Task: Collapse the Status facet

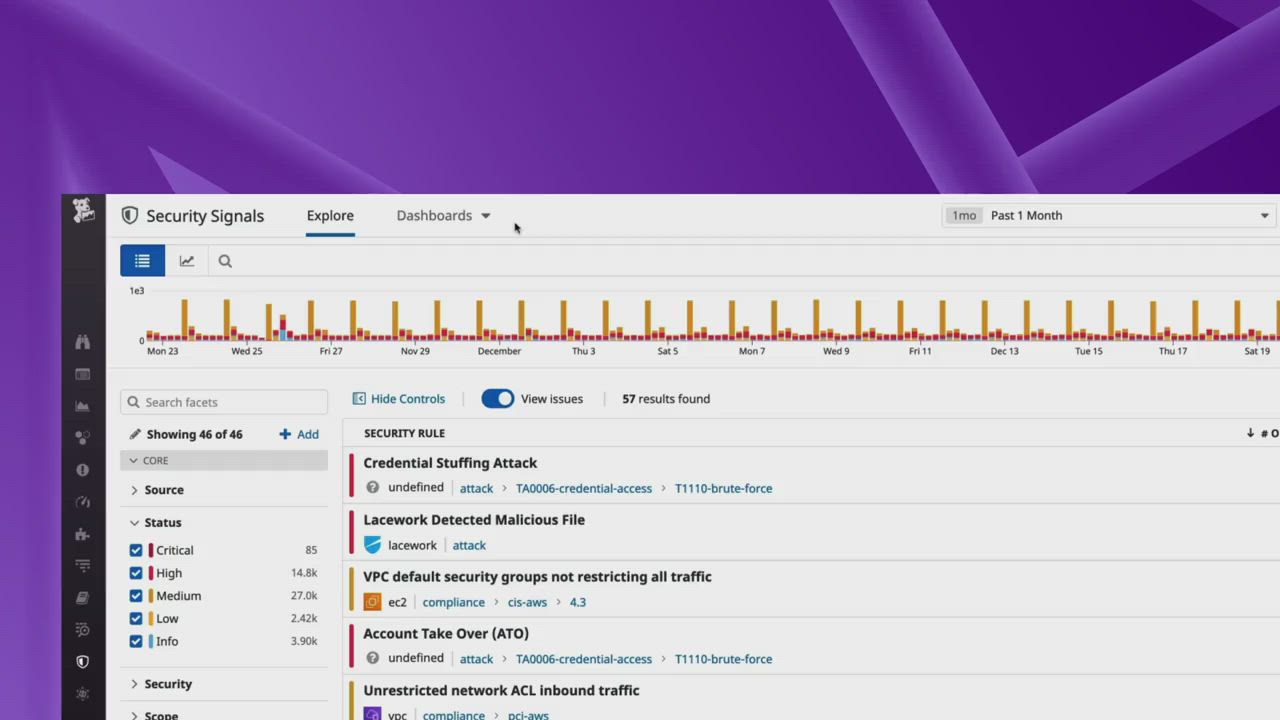Action: (x=156, y=522)
